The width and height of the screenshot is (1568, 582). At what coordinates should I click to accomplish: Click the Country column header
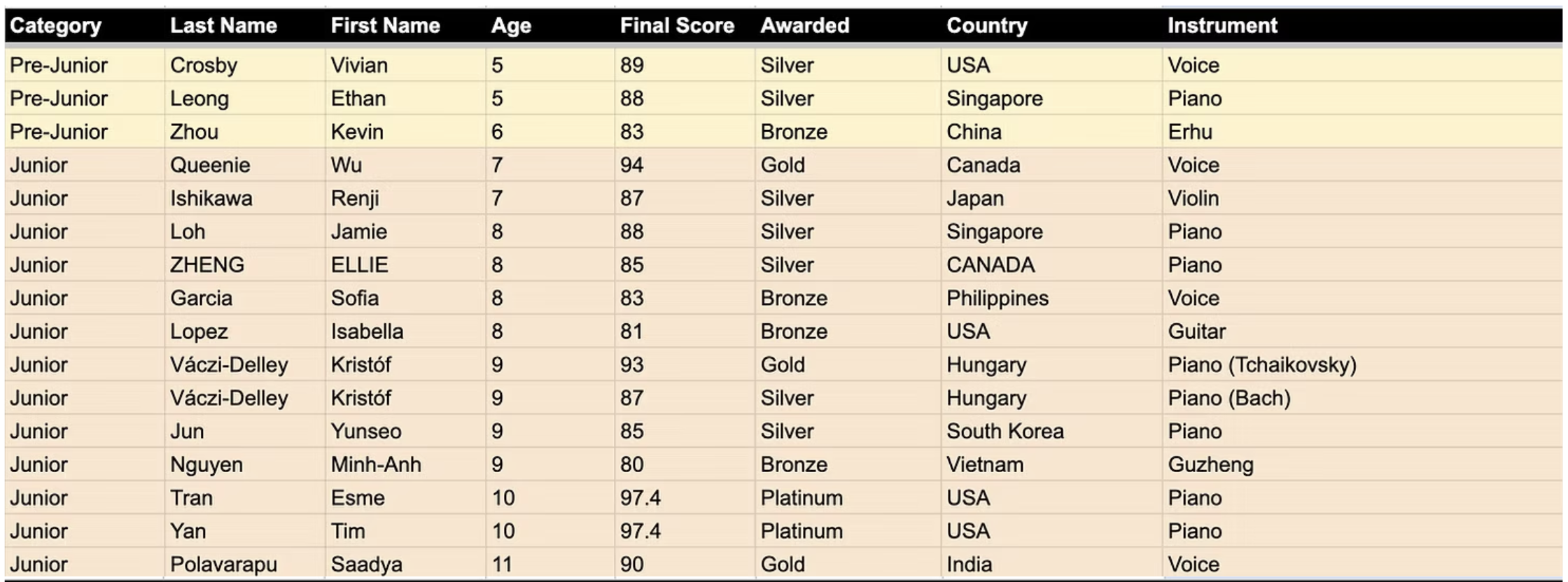coord(986,26)
